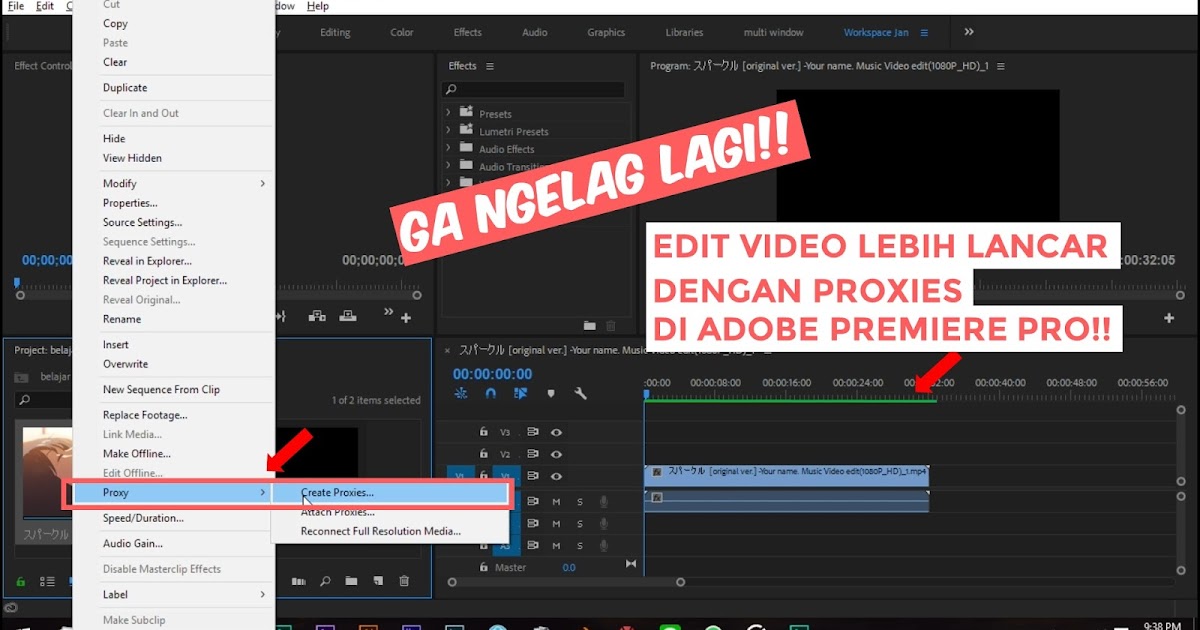Open the Effects panel hamburger menu
The width and height of the screenshot is (1200, 630).
[490, 66]
